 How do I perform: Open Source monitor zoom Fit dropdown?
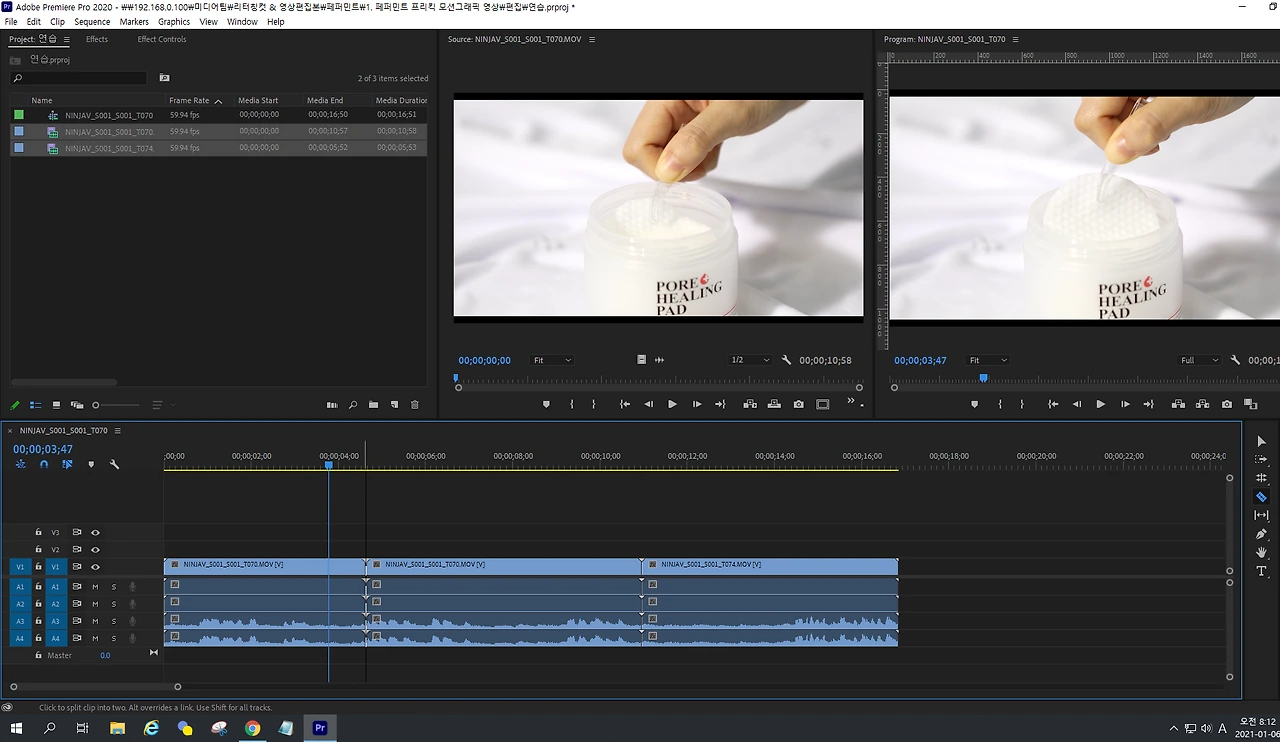[x=552, y=360]
